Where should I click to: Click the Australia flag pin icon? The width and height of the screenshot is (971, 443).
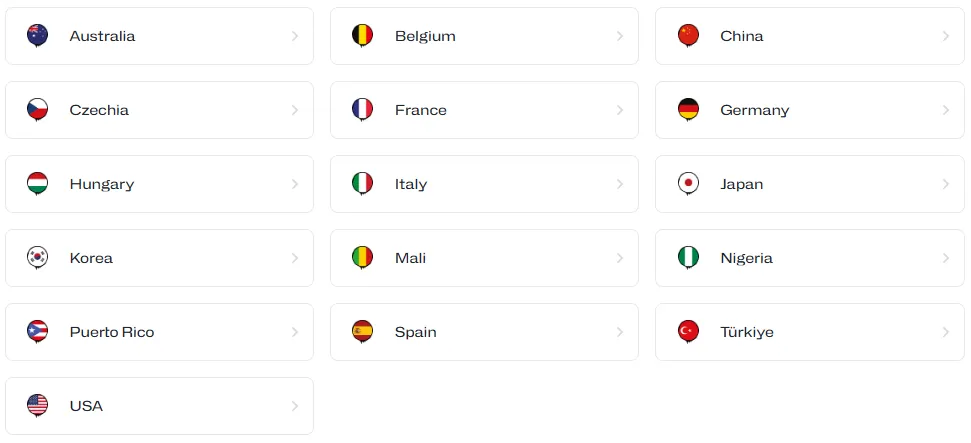tap(37, 36)
